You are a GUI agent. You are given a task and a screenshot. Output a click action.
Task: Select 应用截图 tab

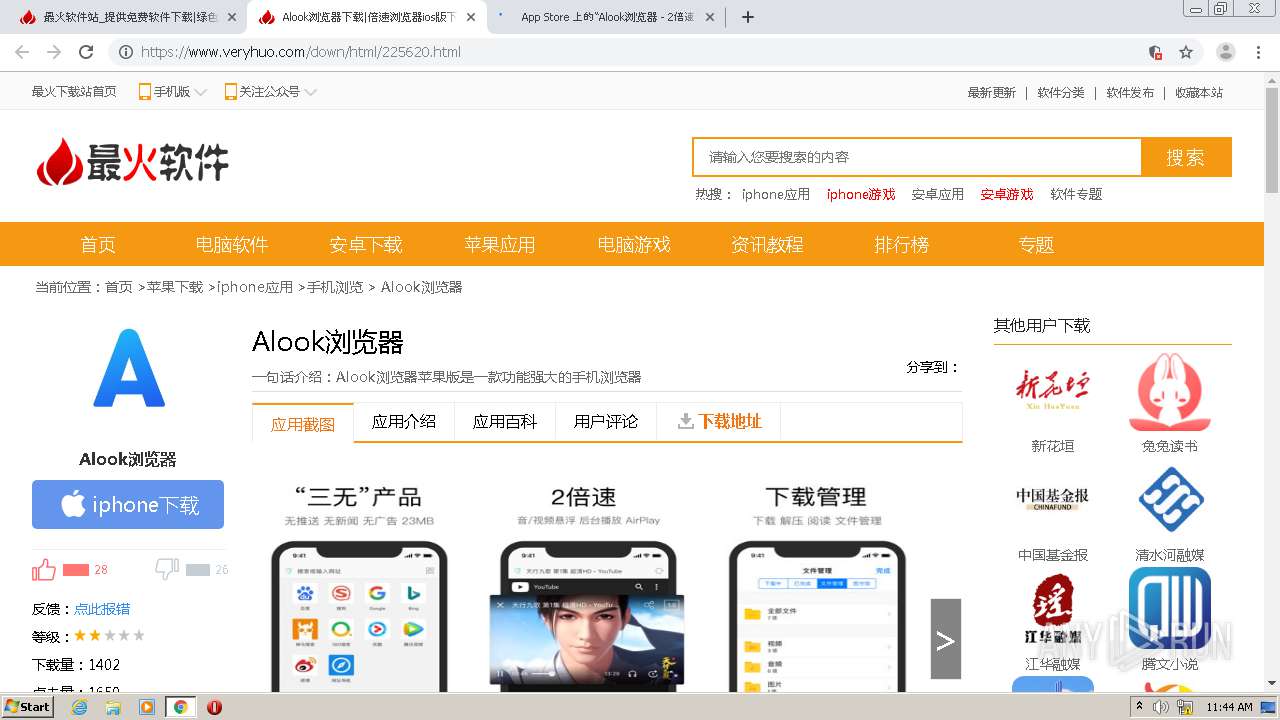[303, 424]
